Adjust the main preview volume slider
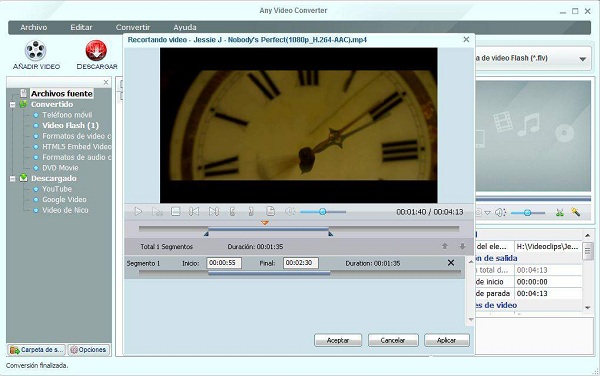 528,213
